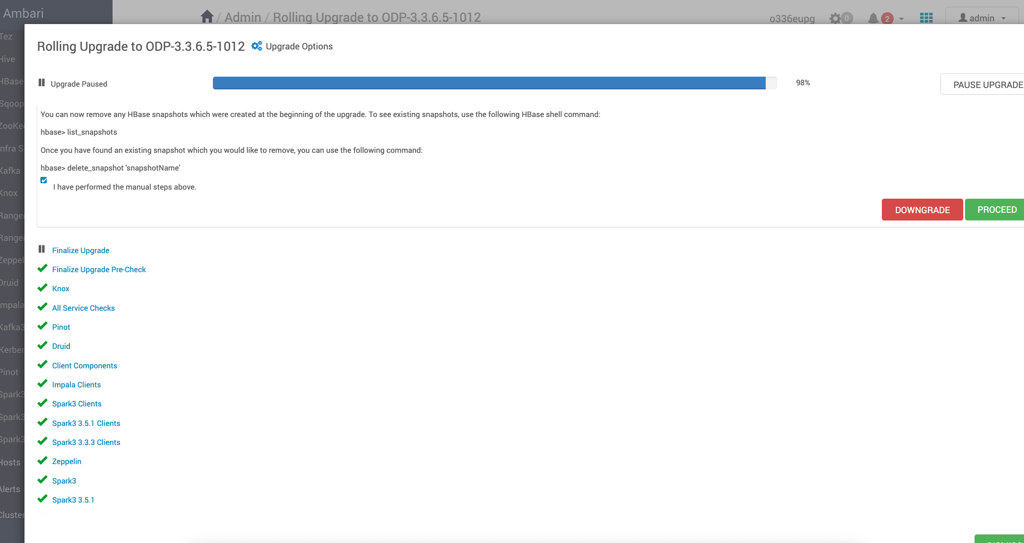Open Knox service in sidebar
The image size is (1024, 543).
pyautogui.click(x=9, y=193)
